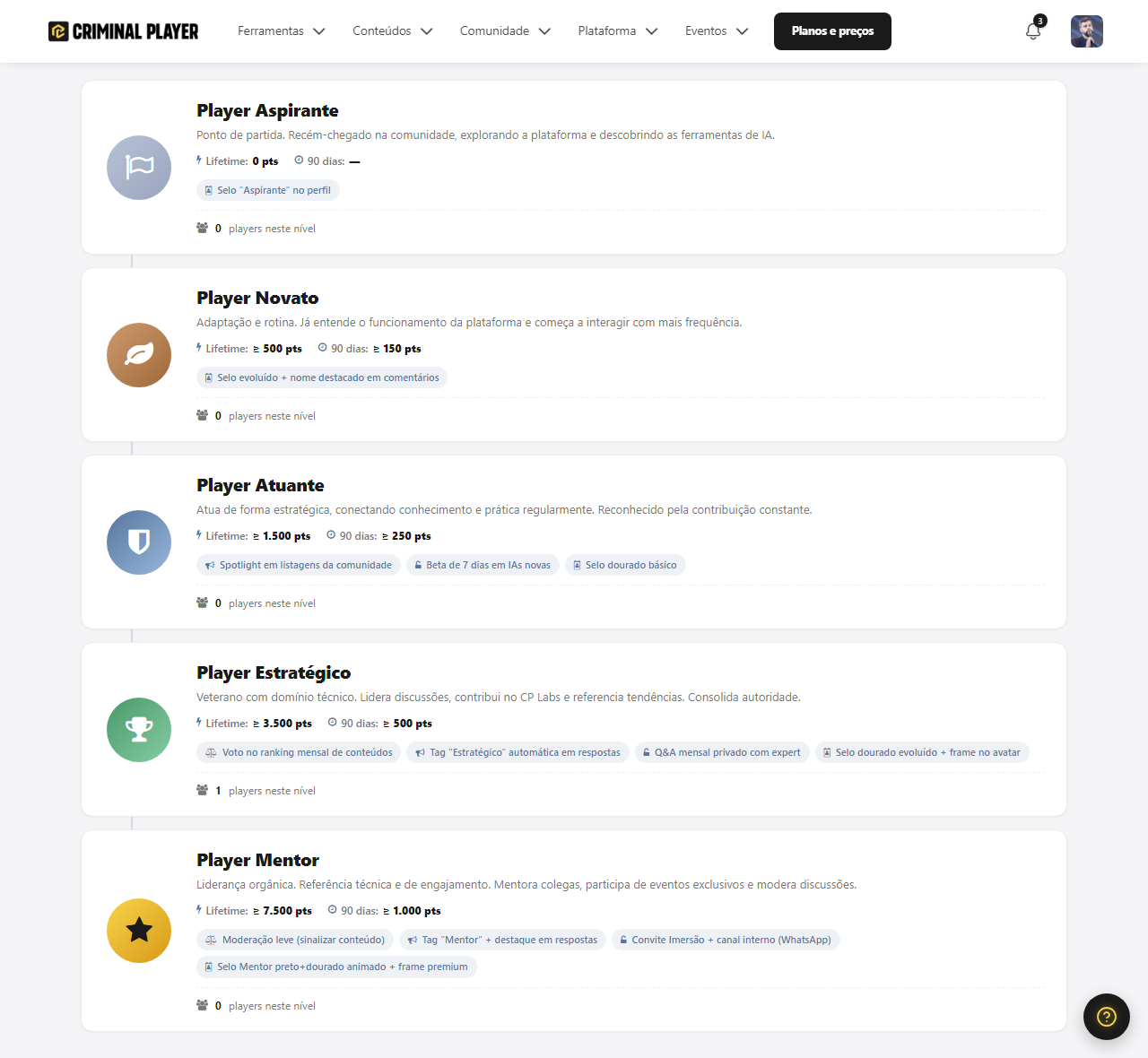Click the Player Mentor heading
This screenshot has width=1148, height=1058.
pos(257,860)
